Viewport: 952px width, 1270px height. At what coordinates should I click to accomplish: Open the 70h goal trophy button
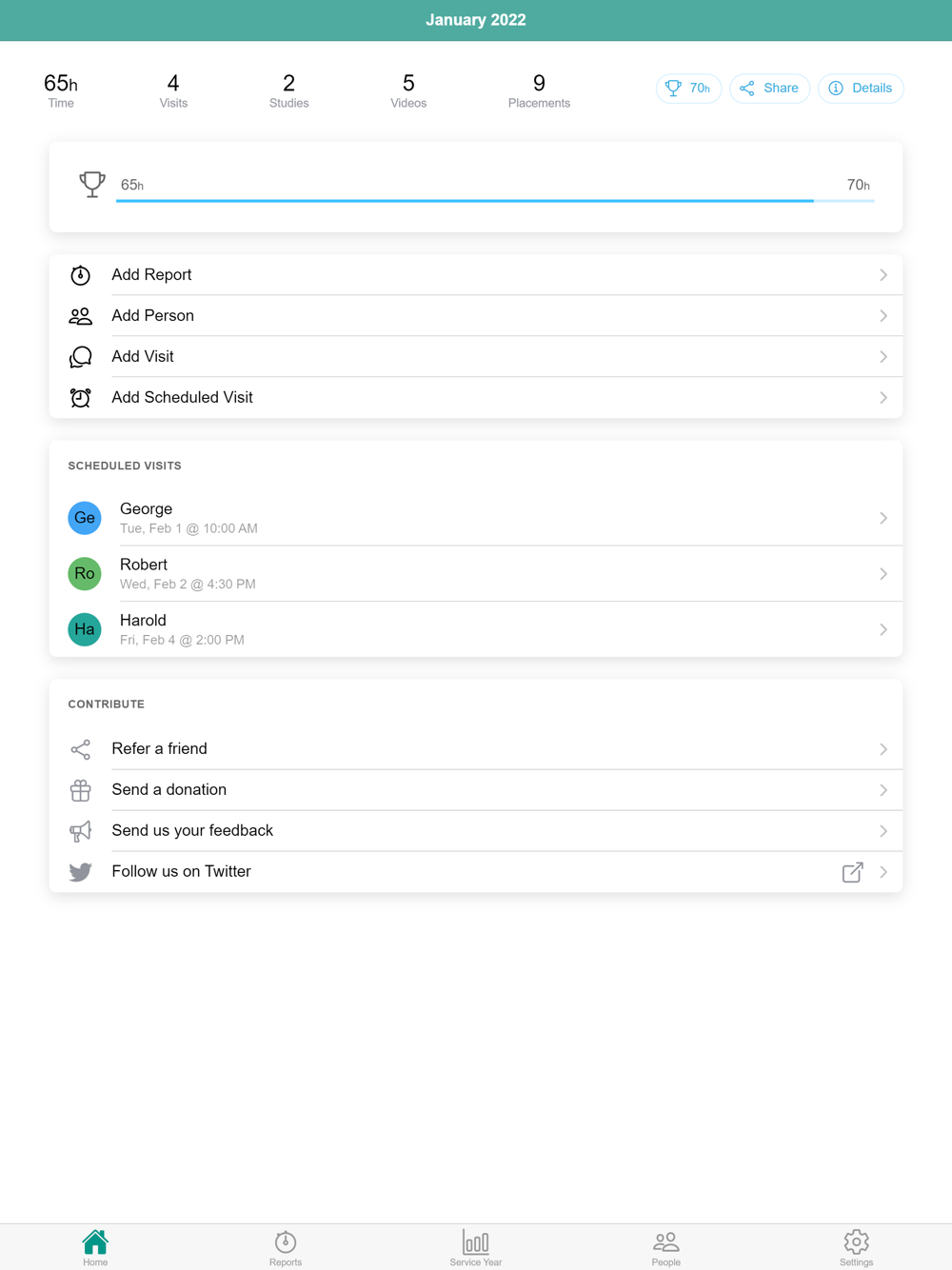click(688, 89)
